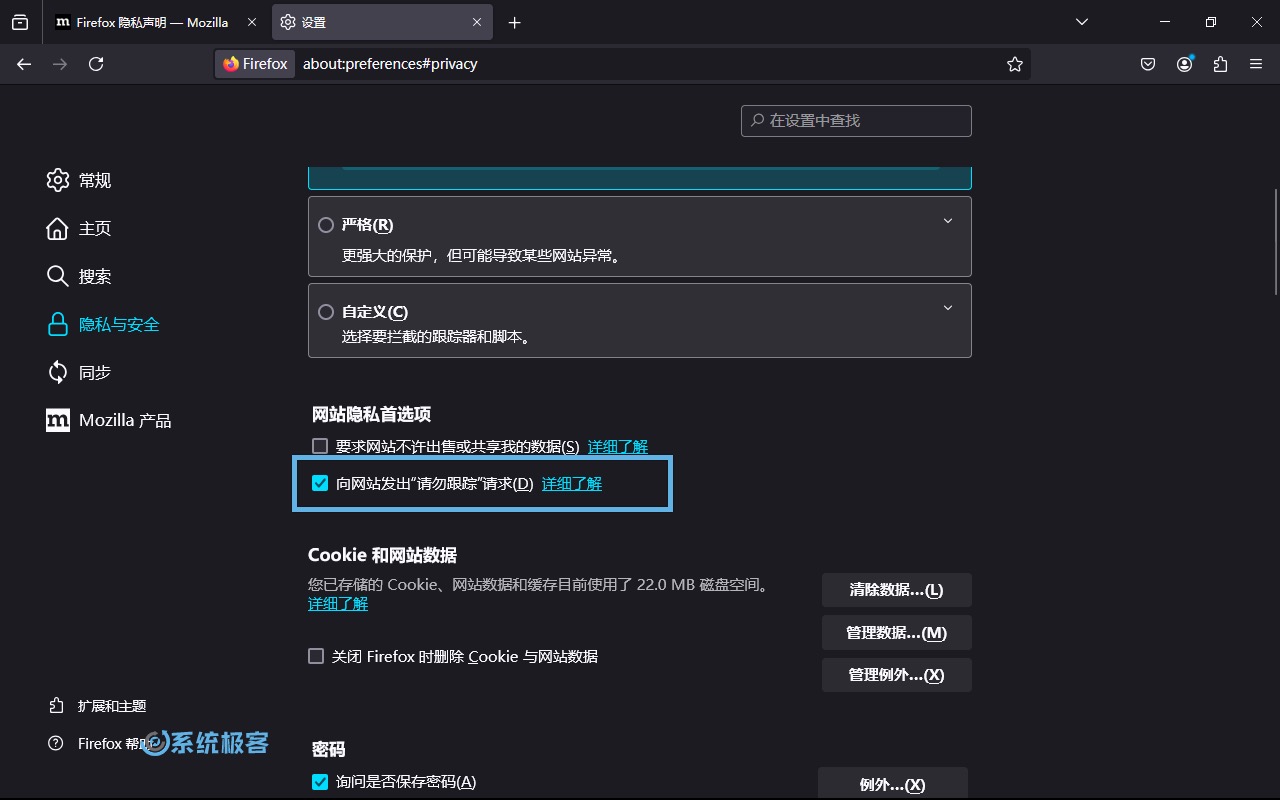Open the Pocket save icon

click(x=1148, y=64)
